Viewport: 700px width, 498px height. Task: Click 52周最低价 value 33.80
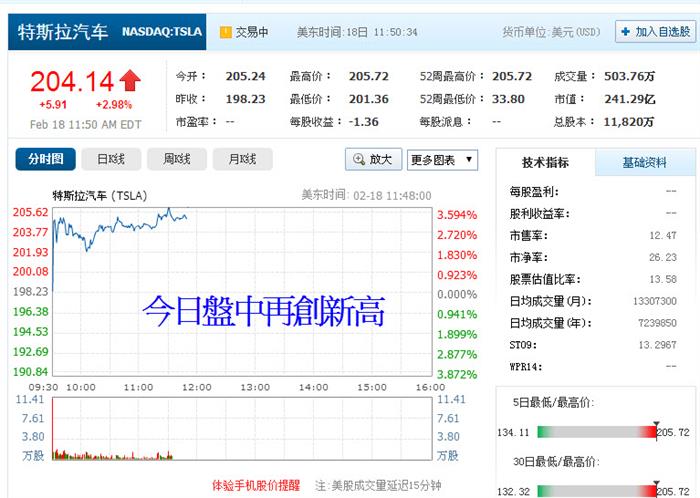click(508, 99)
